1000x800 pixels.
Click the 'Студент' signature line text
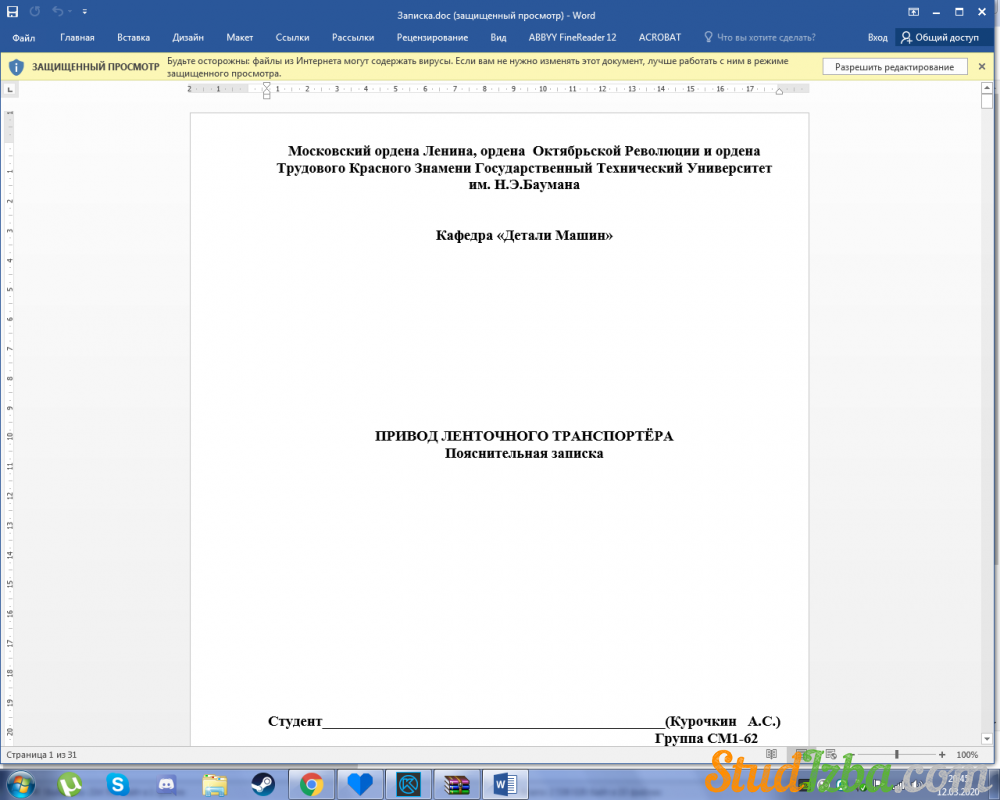point(295,722)
